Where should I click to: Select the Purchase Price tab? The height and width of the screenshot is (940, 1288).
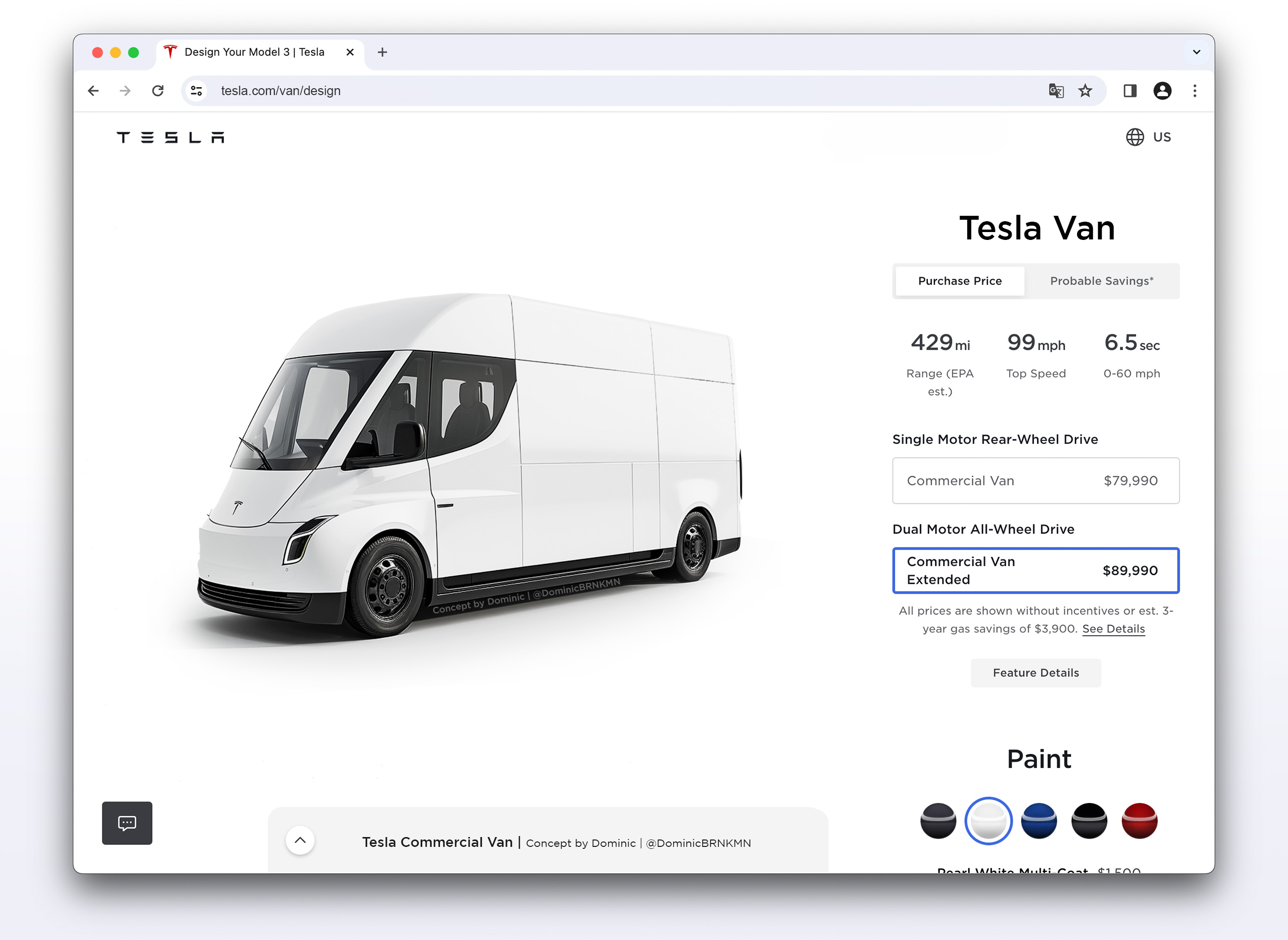(960, 281)
